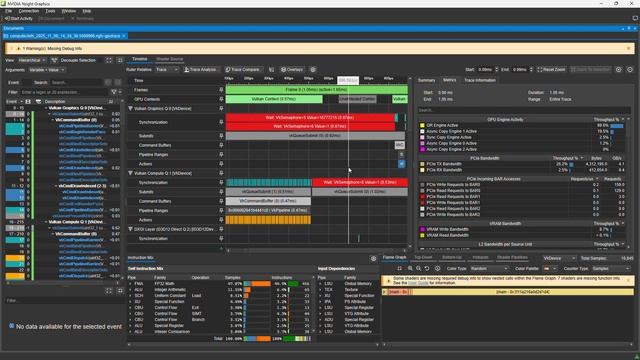Click the Flame Graph info circle icon
640x360 pixels.
click(437, 269)
